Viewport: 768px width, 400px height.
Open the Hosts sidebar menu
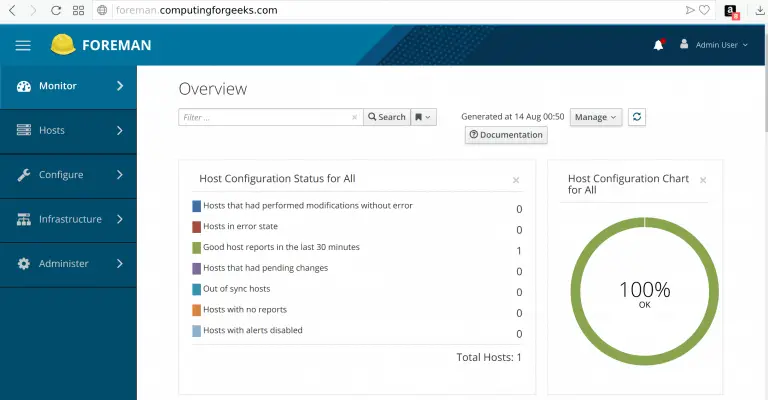(x=68, y=130)
